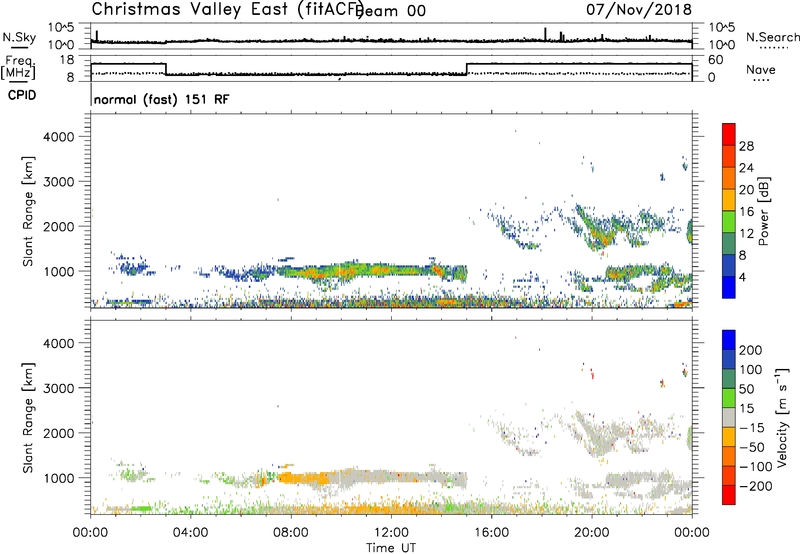
Task: Pick the light green Power segment between 12 and 16
Action: click(729, 222)
